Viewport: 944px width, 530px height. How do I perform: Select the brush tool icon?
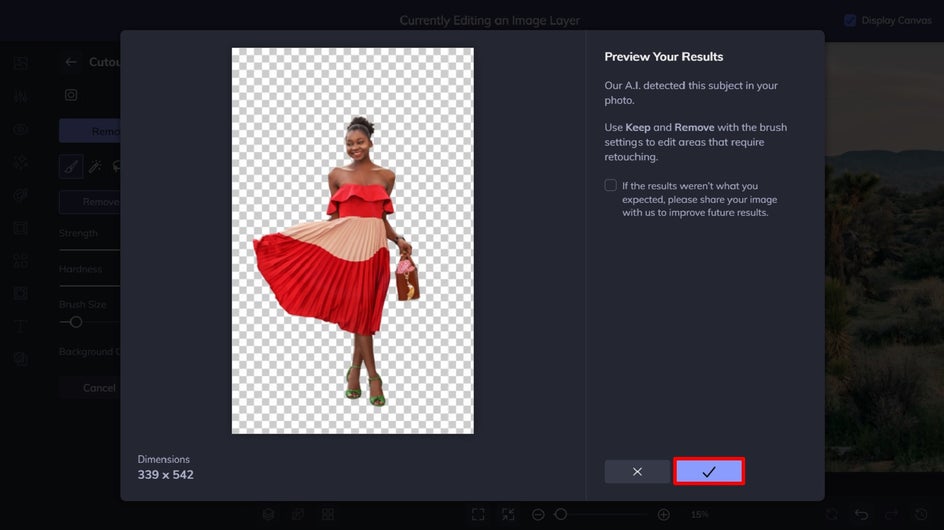(72, 166)
